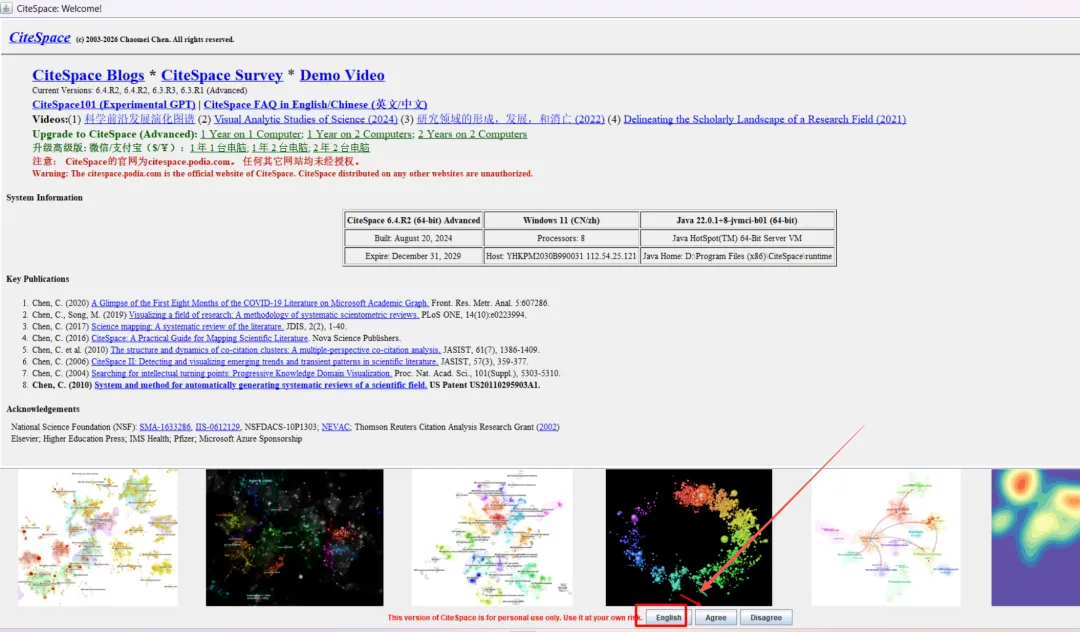This screenshot has width=1080, height=632.
Task: Select dark starfield network thumbnail
Action: coord(294,538)
